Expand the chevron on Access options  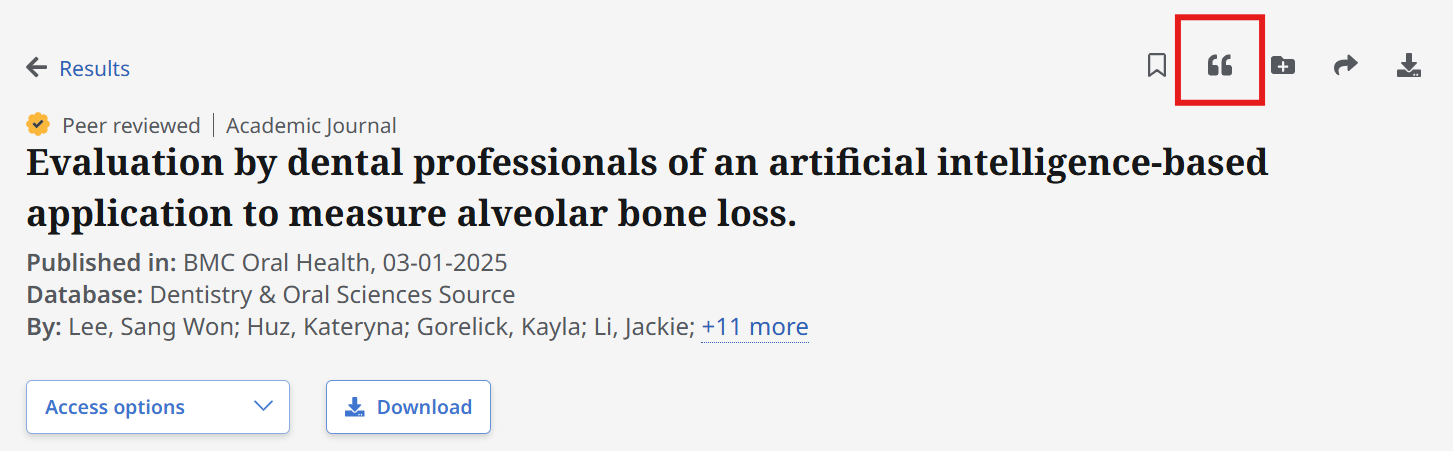pyautogui.click(x=263, y=406)
